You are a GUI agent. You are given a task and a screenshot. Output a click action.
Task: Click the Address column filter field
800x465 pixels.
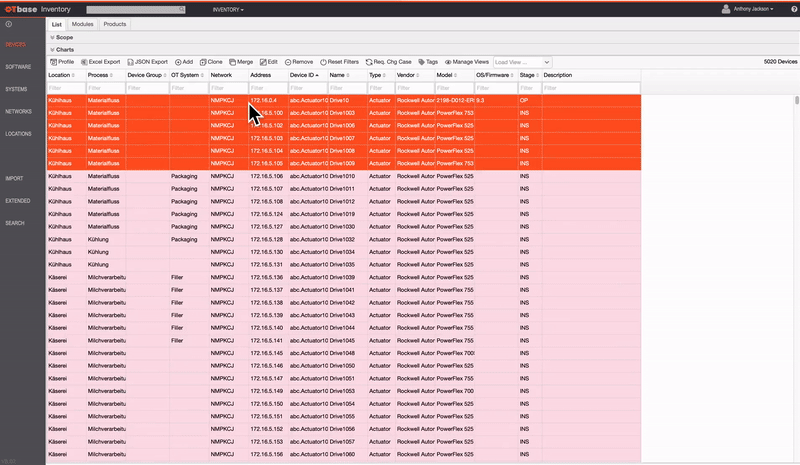pyautogui.click(x=268, y=88)
